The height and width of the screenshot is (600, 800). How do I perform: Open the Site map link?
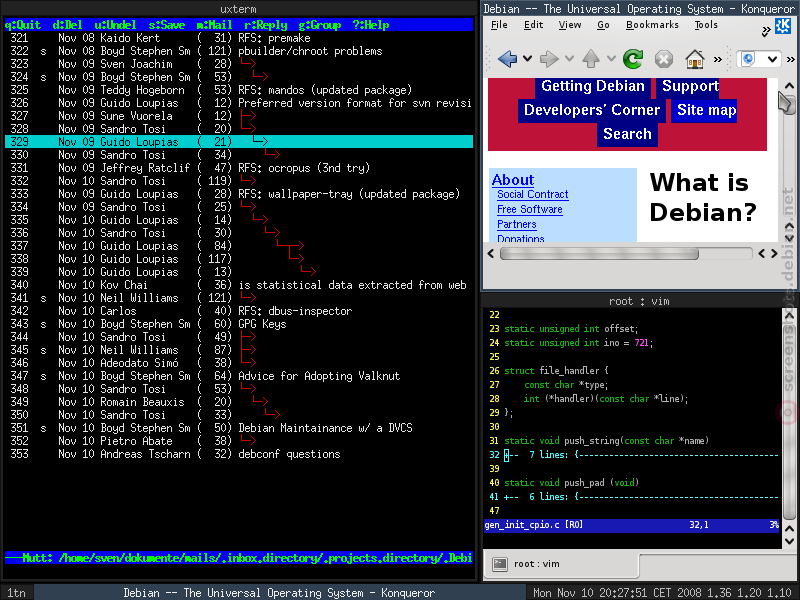pyautogui.click(x=707, y=110)
